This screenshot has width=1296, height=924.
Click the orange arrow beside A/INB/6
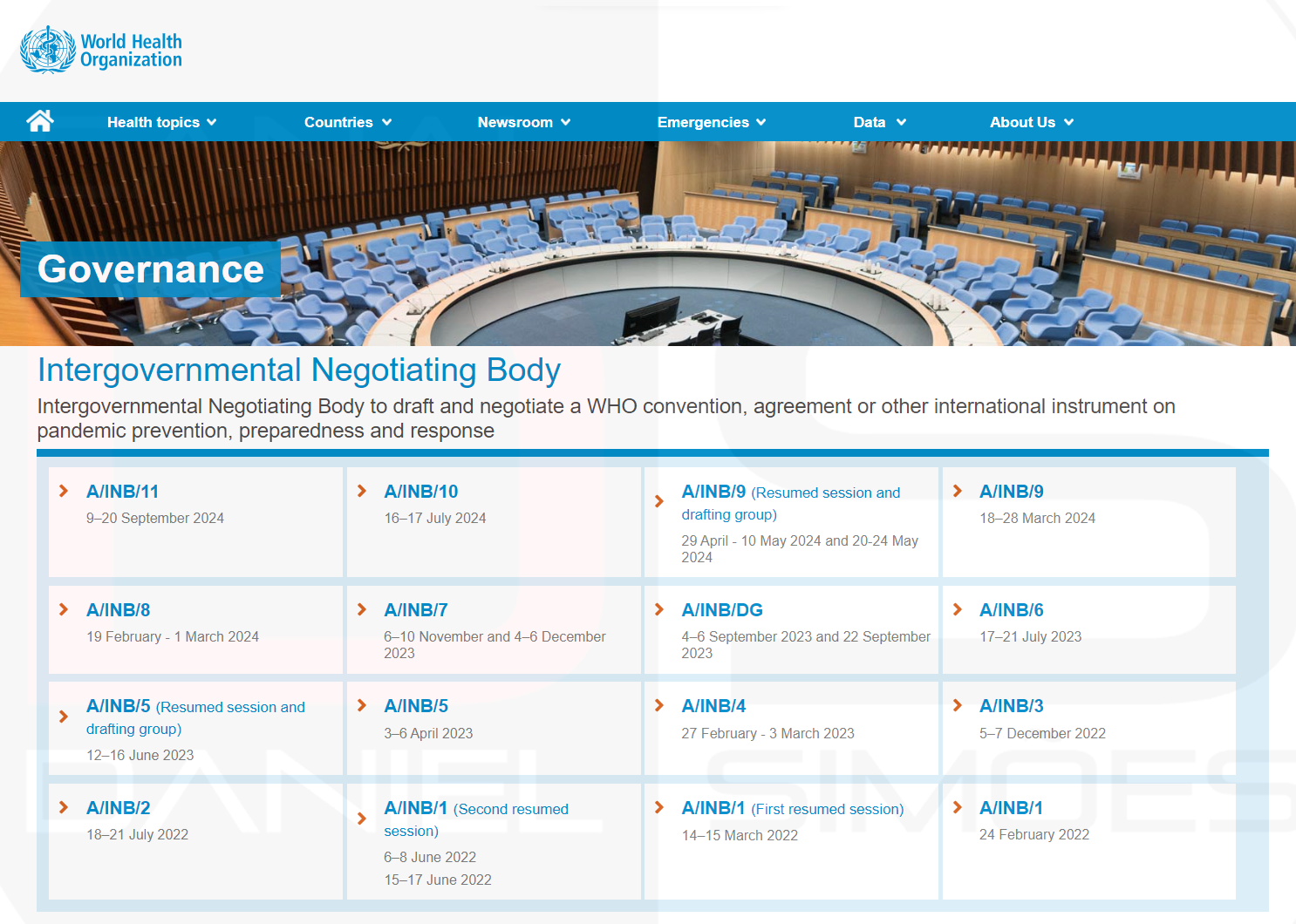point(958,609)
